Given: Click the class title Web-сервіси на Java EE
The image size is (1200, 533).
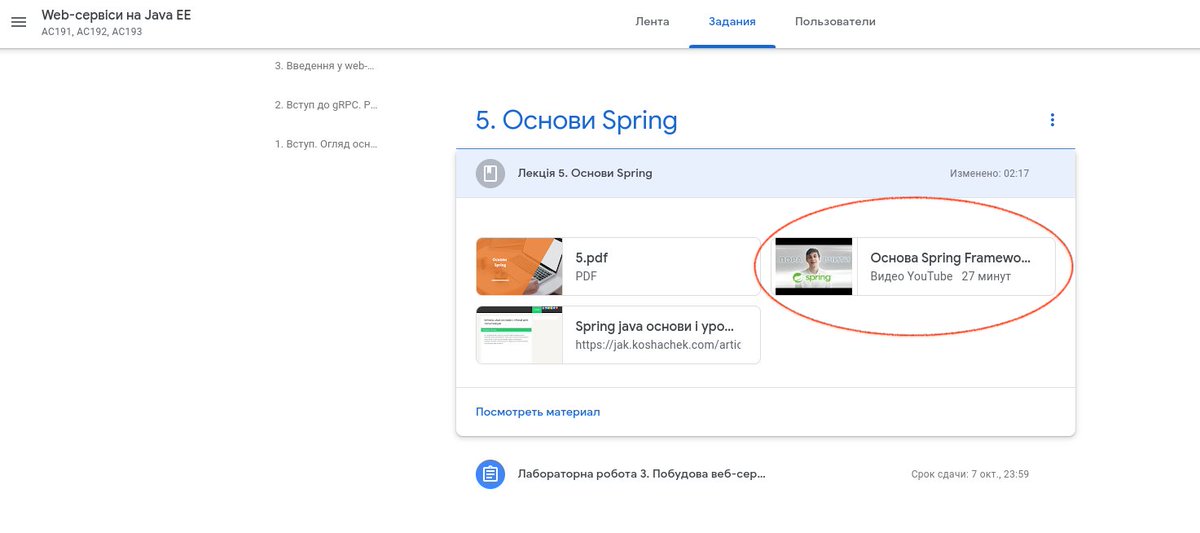Looking at the screenshot, I should click(x=114, y=15).
